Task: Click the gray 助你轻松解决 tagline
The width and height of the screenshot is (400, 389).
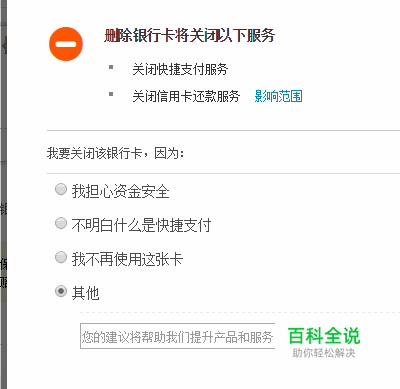Action: coord(324,353)
